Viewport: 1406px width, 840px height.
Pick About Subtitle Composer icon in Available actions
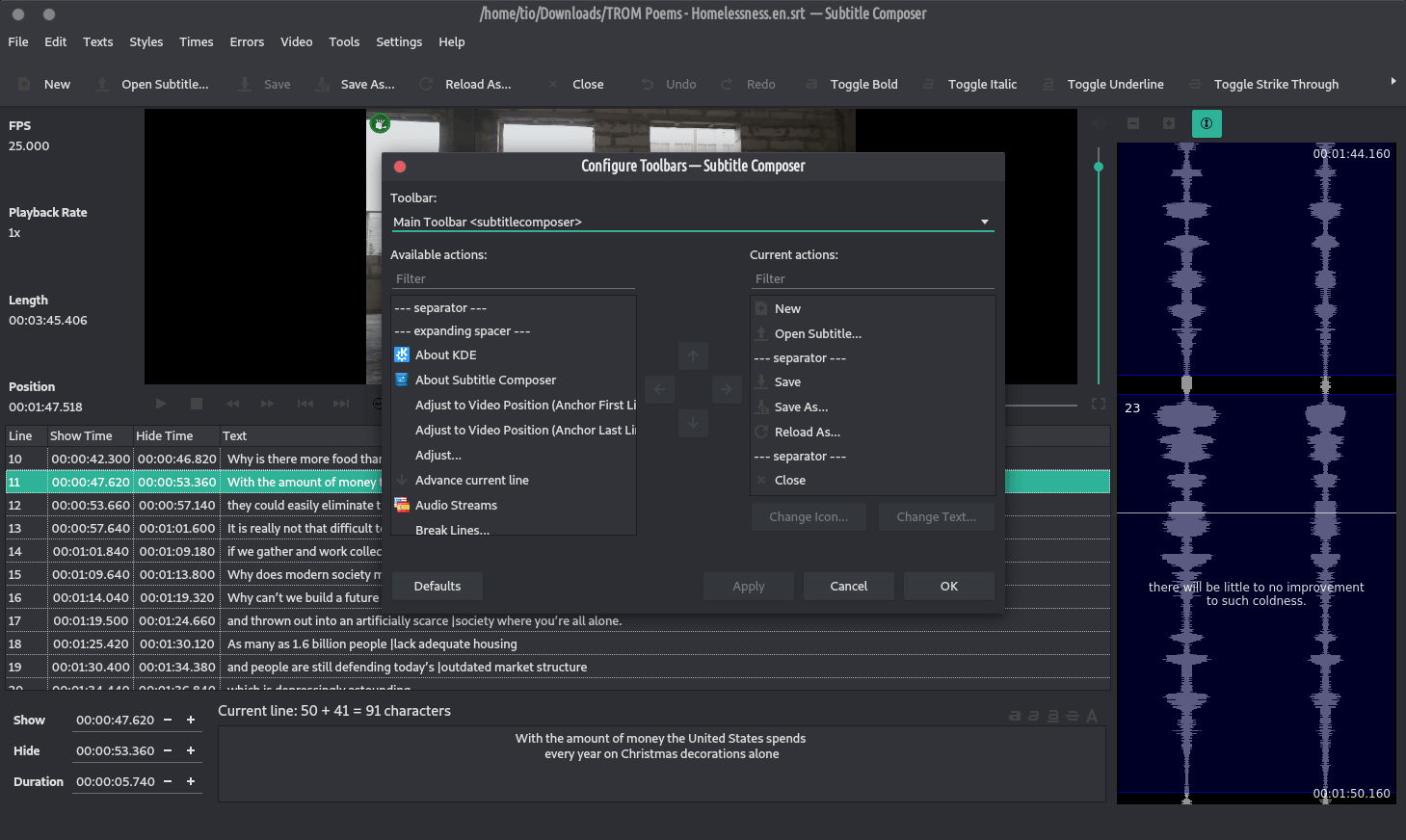coord(402,380)
